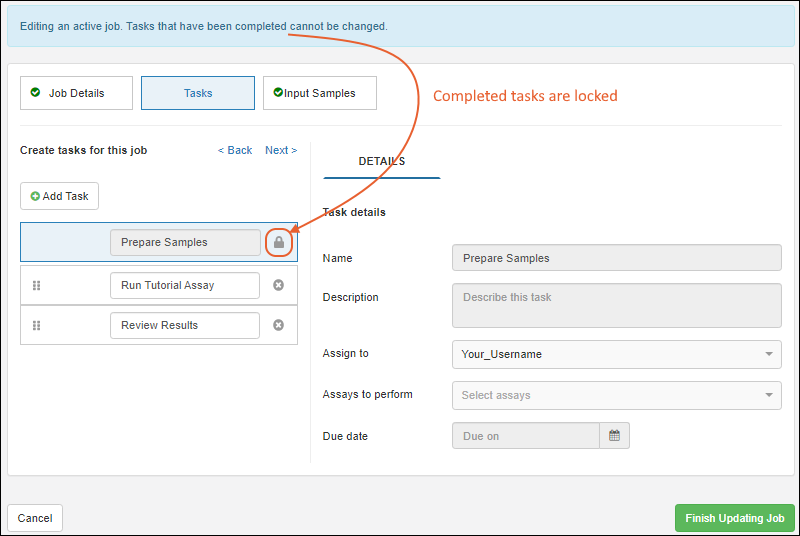Follow the Next link
The image size is (800, 536).
pyautogui.click(x=281, y=150)
